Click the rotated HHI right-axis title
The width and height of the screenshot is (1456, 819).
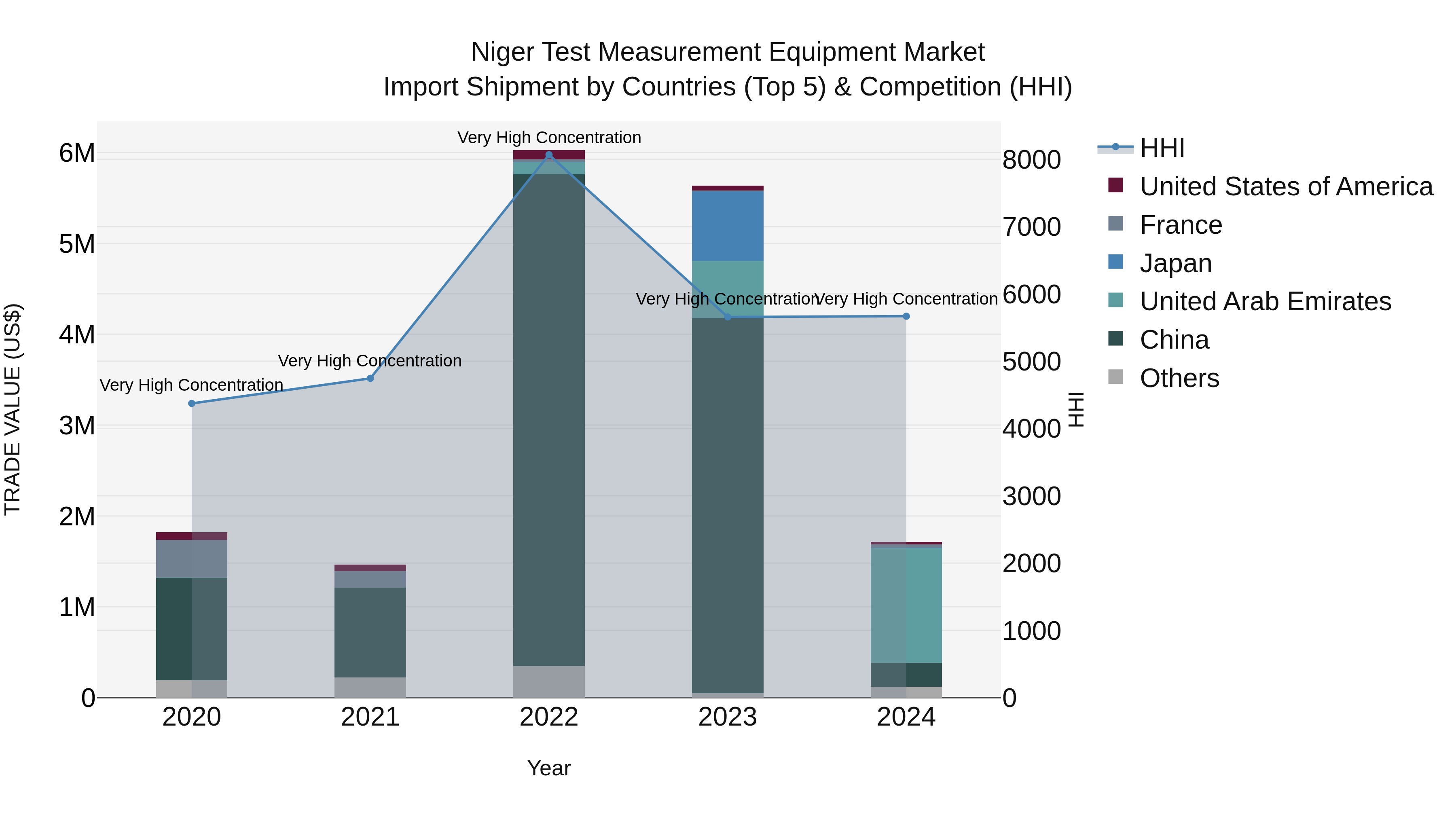coord(1076,409)
